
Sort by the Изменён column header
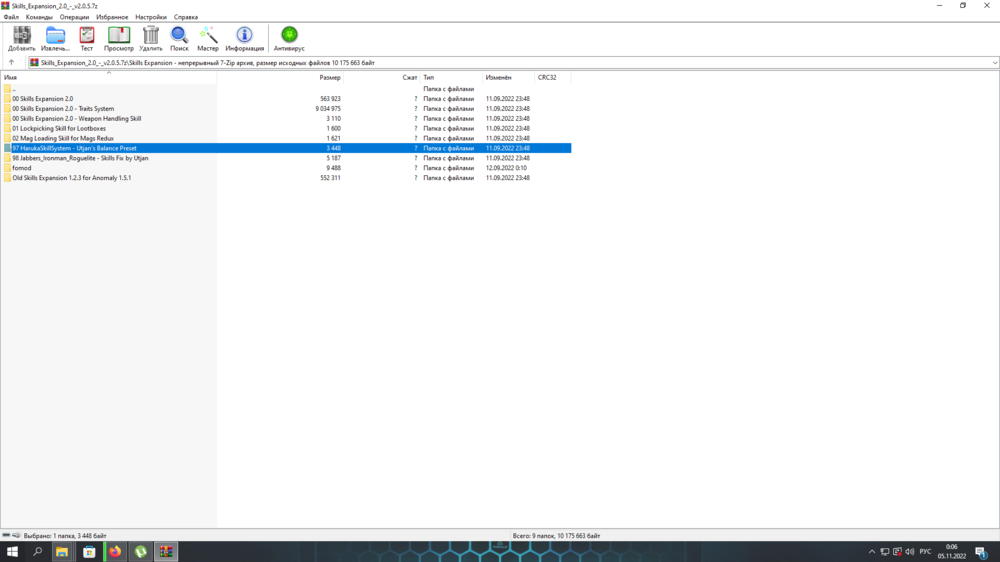tap(508, 77)
